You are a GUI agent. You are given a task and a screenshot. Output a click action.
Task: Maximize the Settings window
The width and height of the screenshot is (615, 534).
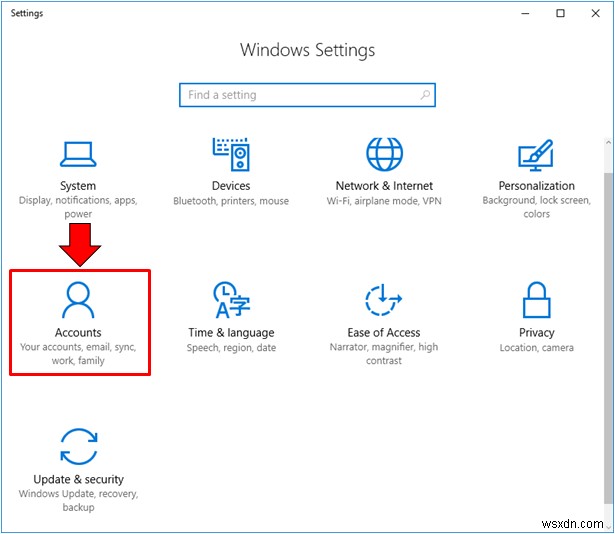560,13
